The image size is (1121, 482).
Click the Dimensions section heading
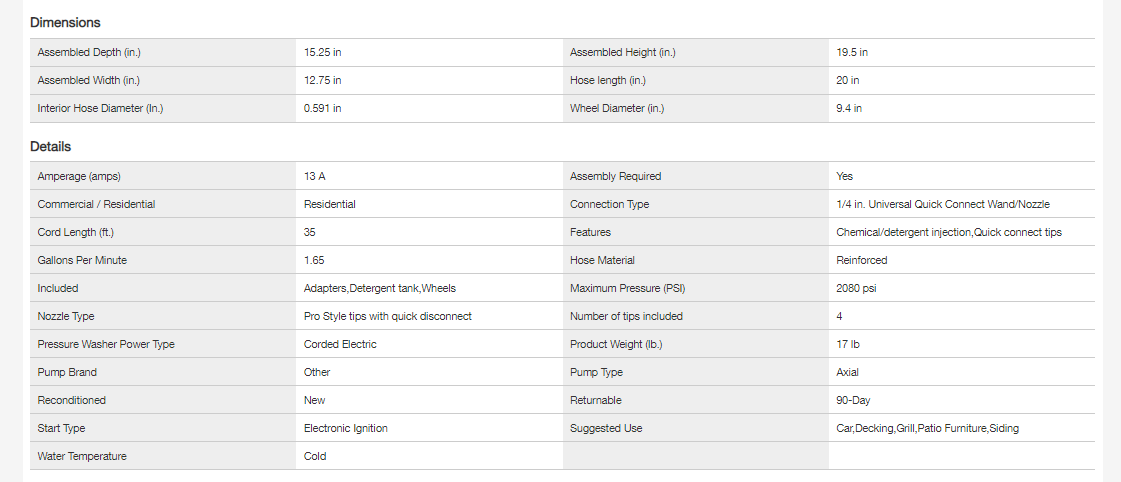pos(65,23)
